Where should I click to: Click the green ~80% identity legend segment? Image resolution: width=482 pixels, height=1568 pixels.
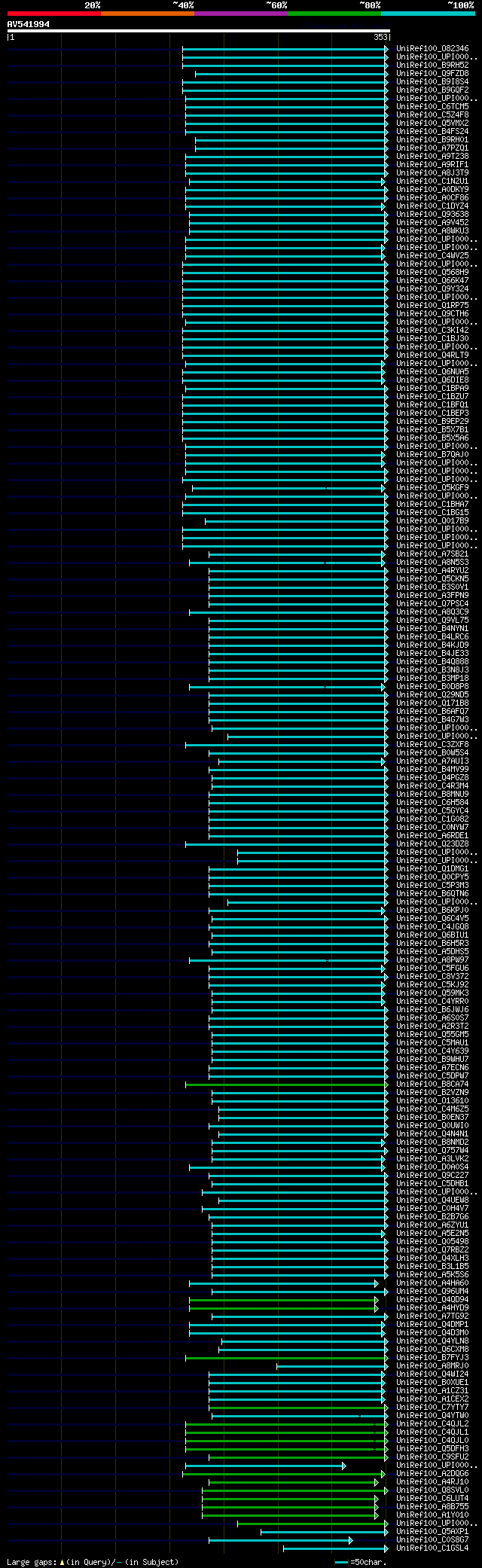(334, 14)
